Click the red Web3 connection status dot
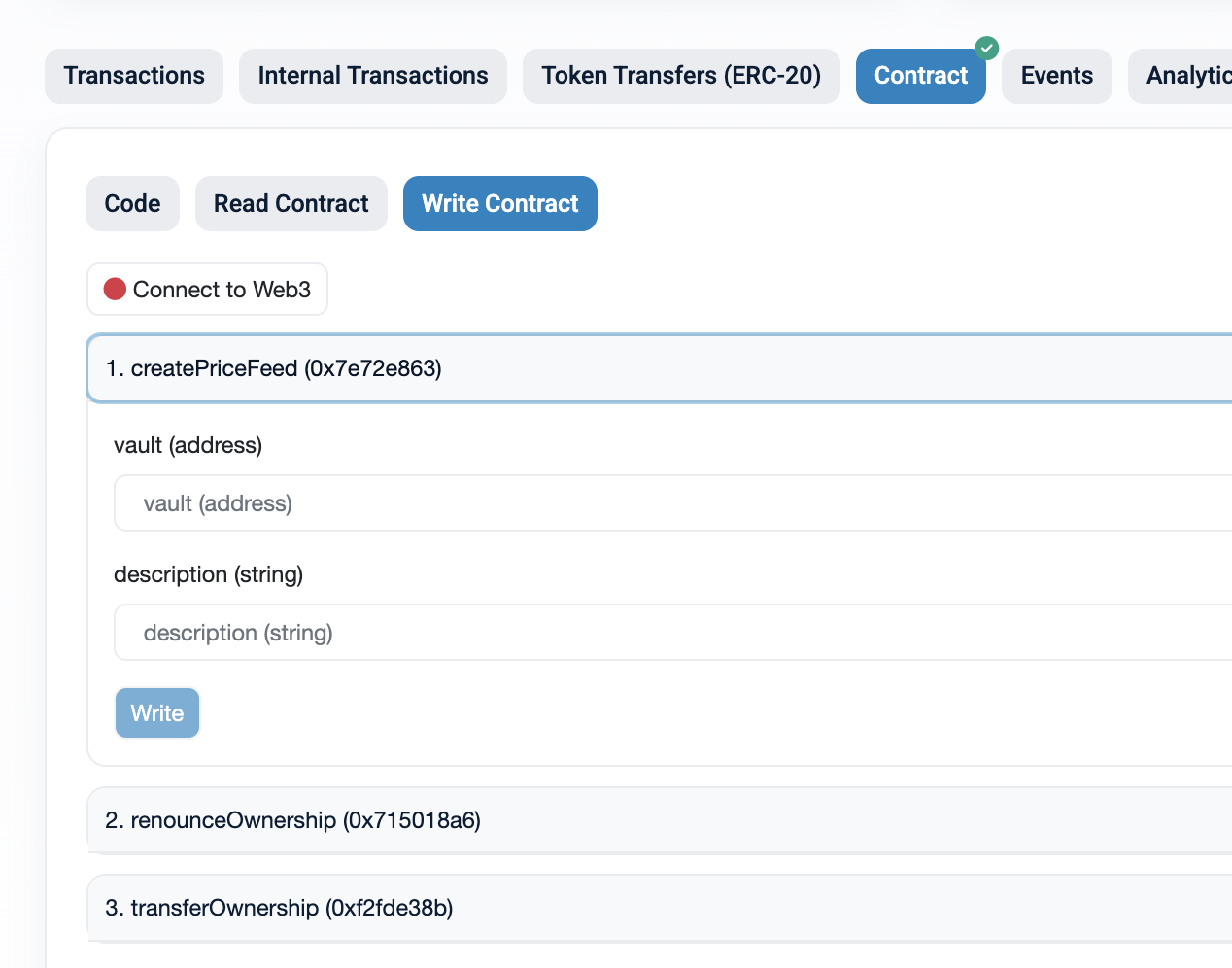This screenshot has height=968, width=1232. pyautogui.click(x=115, y=290)
